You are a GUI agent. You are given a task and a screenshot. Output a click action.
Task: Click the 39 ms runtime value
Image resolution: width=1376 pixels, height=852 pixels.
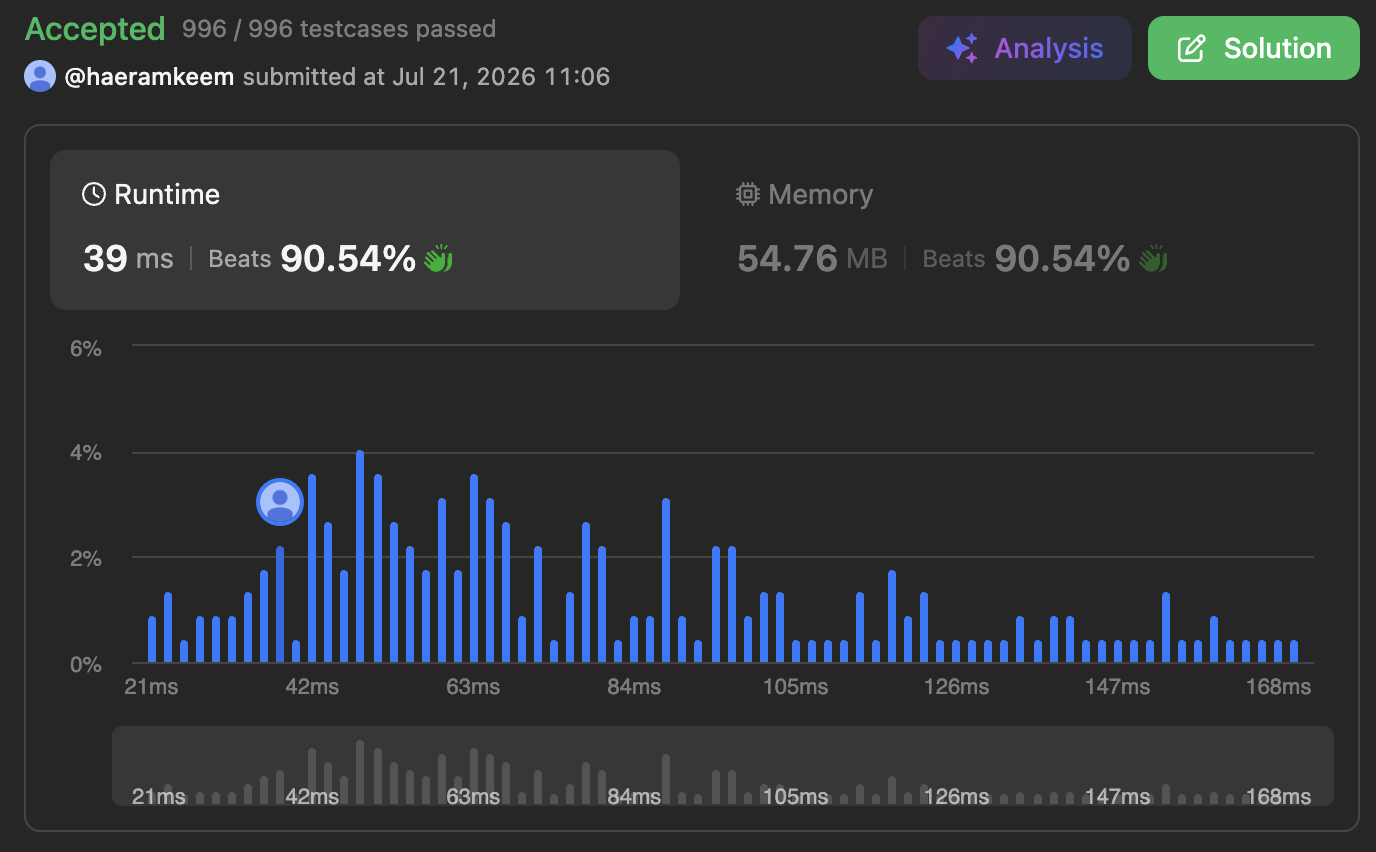[128, 259]
